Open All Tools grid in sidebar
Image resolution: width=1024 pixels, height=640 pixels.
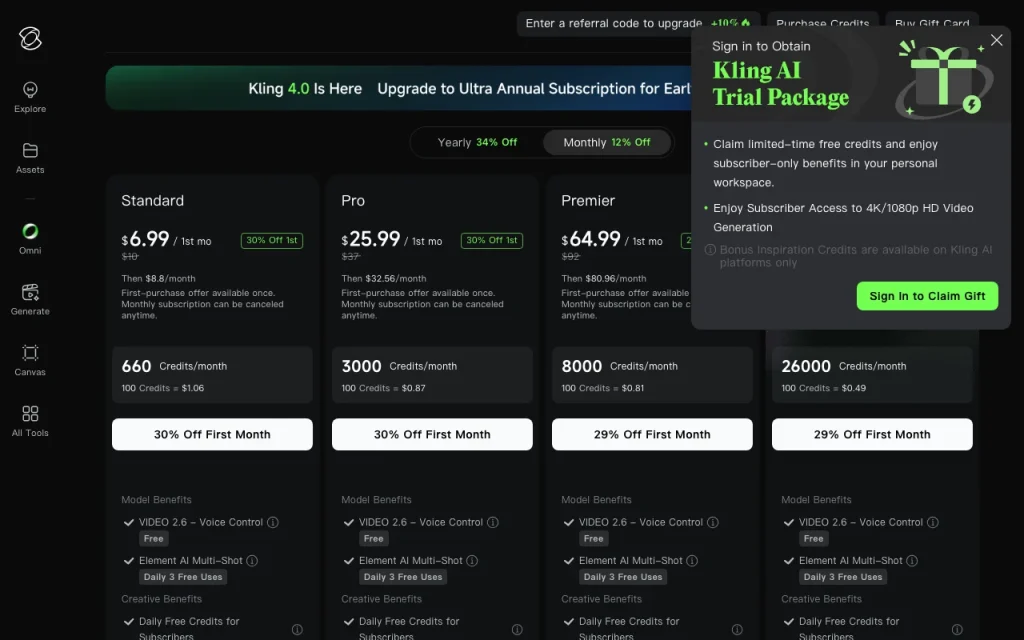point(30,421)
